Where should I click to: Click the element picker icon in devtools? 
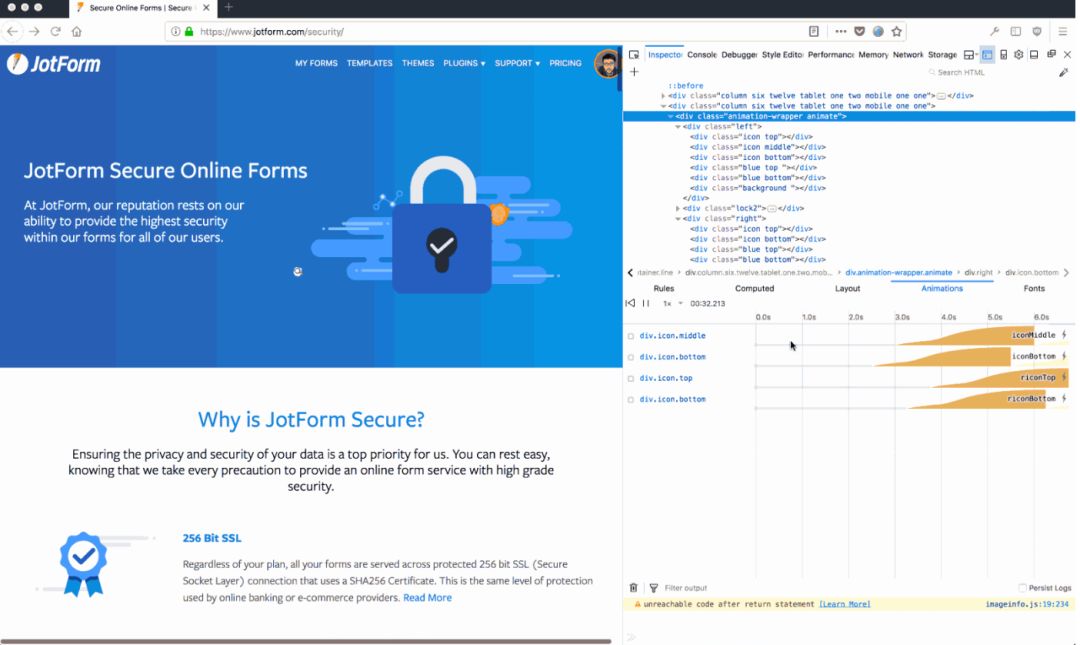(x=634, y=54)
